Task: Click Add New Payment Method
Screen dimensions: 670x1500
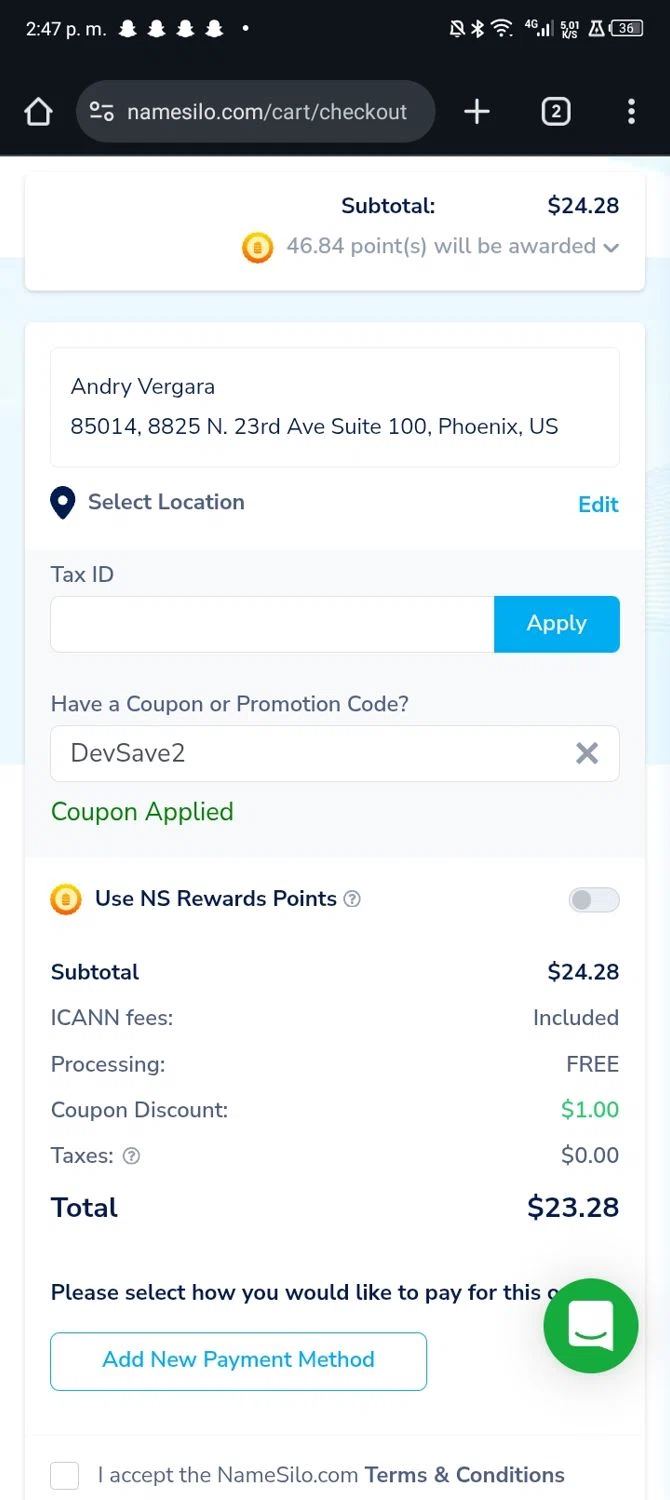Action: [238, 1360]
